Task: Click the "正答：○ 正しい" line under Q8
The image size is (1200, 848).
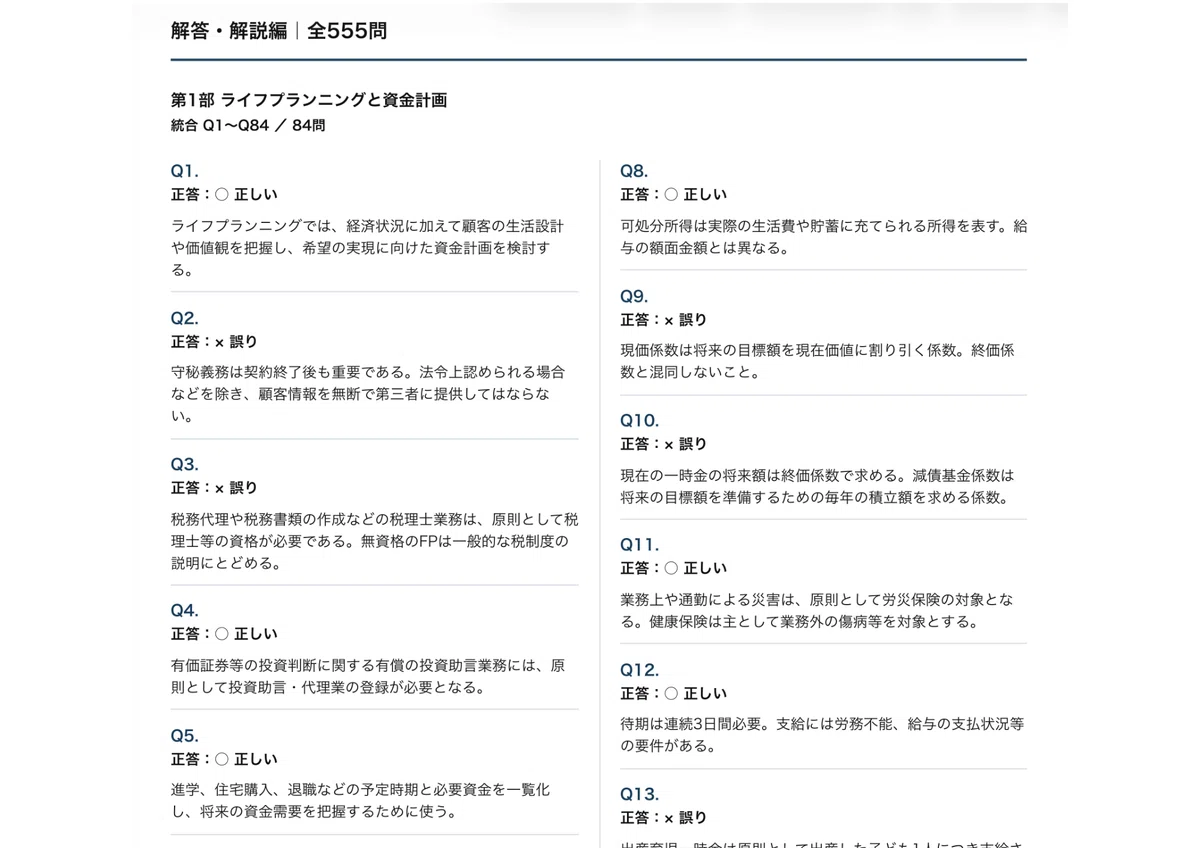Action: click(x=674, y=195)
